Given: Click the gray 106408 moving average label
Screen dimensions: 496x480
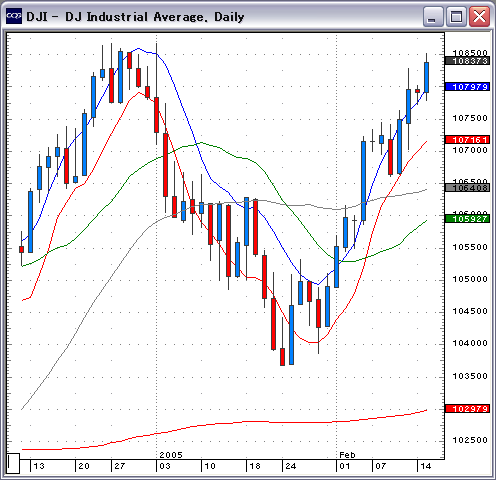Looking at the screenshot, I should coord(468,188).
